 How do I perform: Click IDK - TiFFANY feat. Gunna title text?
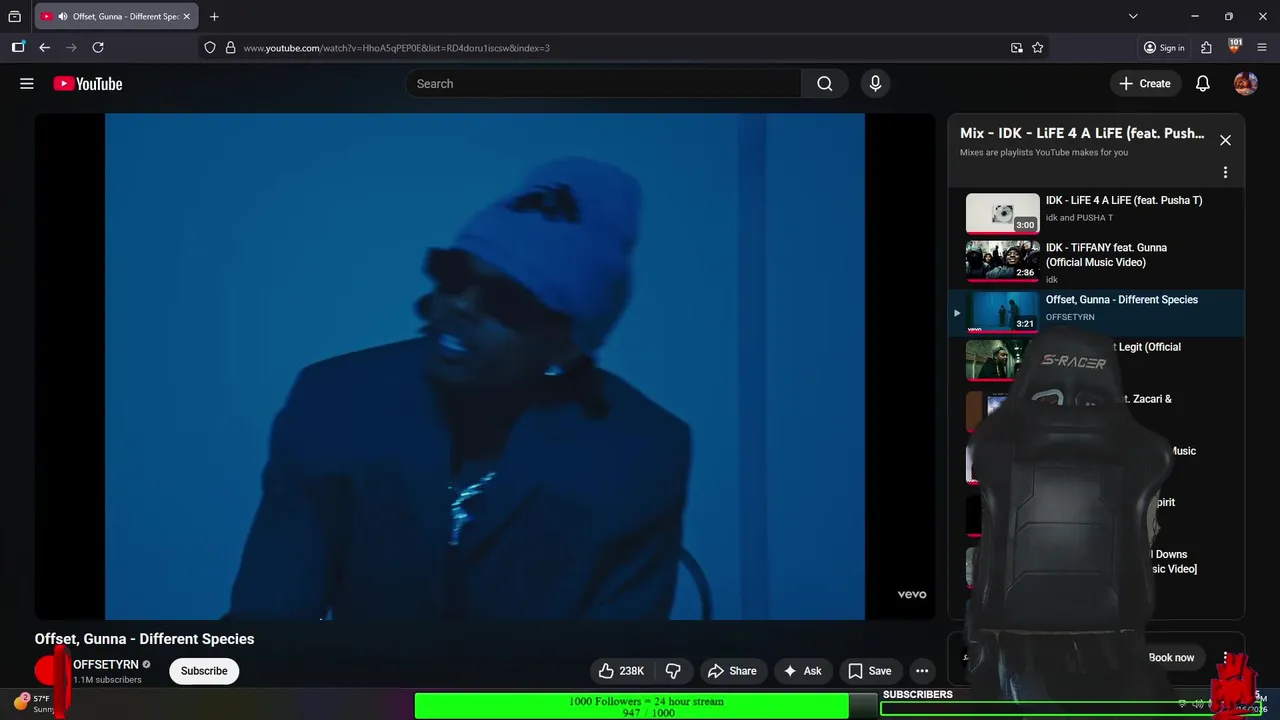click(1106, 255)
